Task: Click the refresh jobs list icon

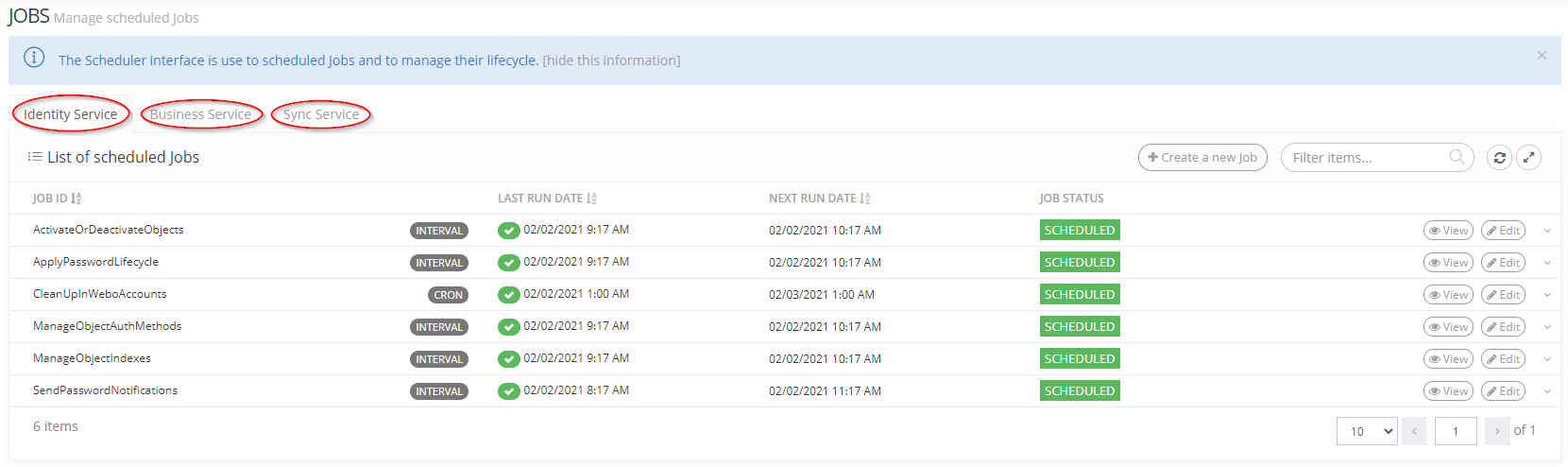Action: point(1499,158)
